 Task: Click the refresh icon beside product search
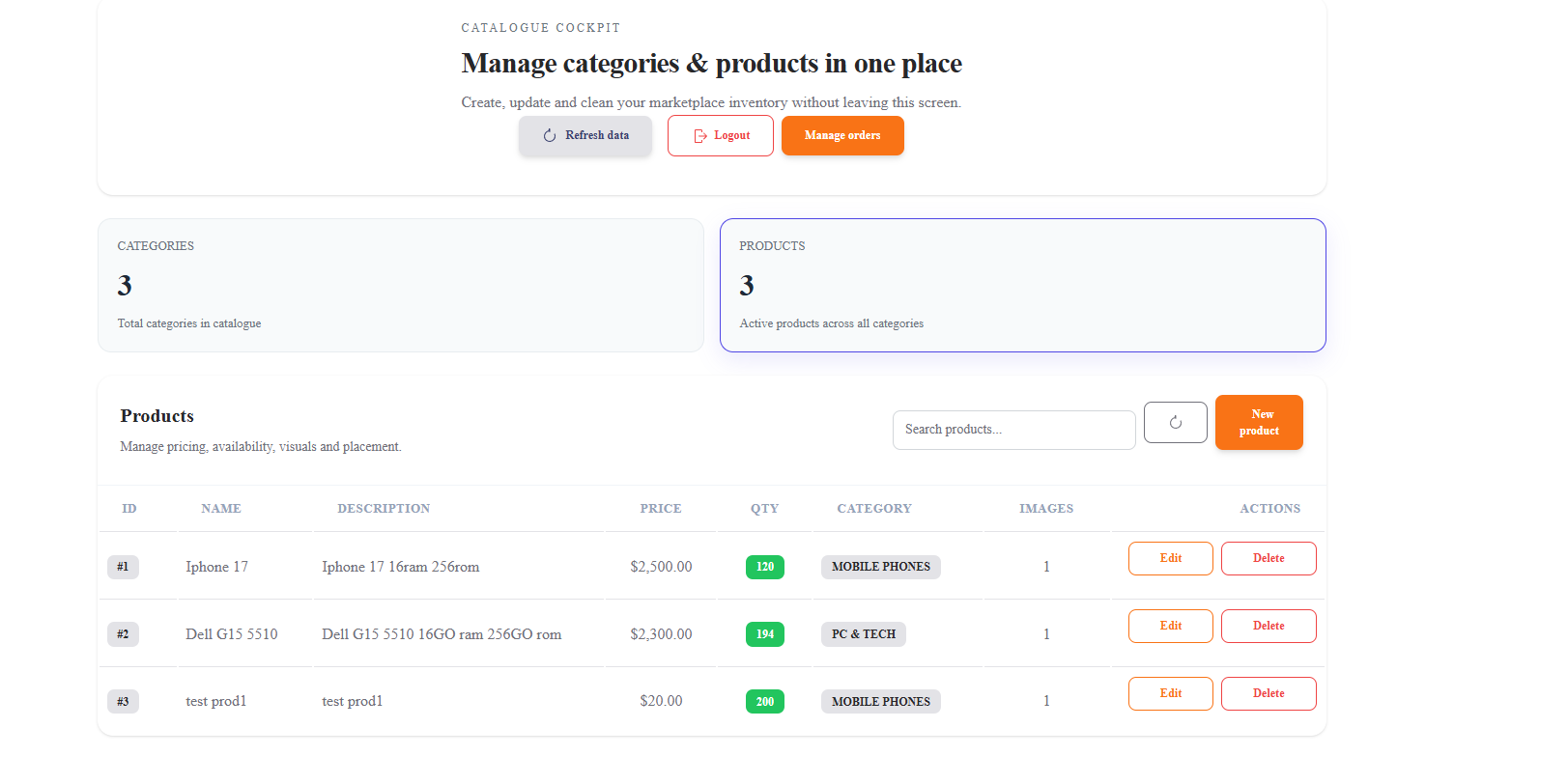point(1176,423)
